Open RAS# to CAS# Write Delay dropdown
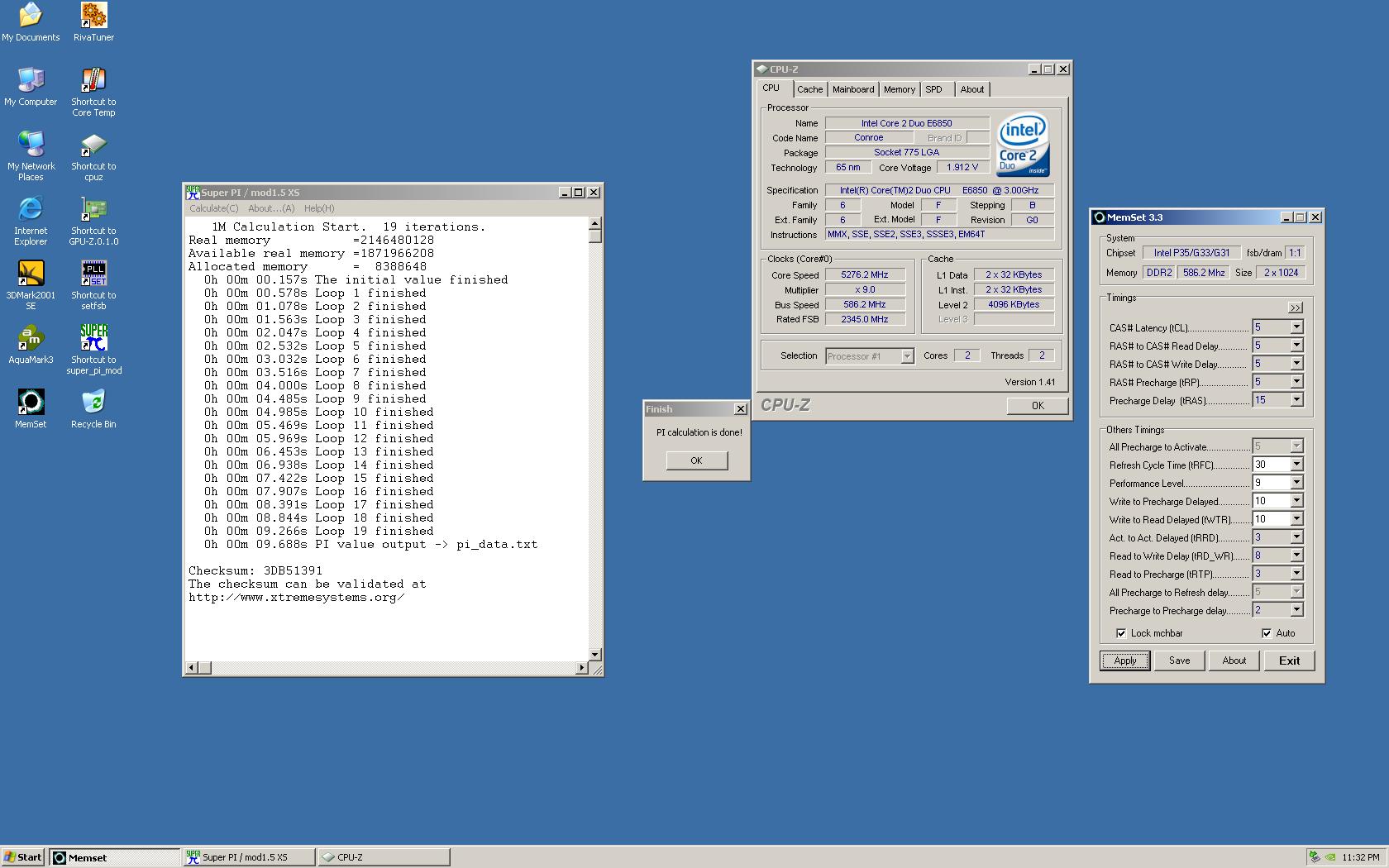The width and height of the screenshot is (1389, 868). click(1296, 364)
